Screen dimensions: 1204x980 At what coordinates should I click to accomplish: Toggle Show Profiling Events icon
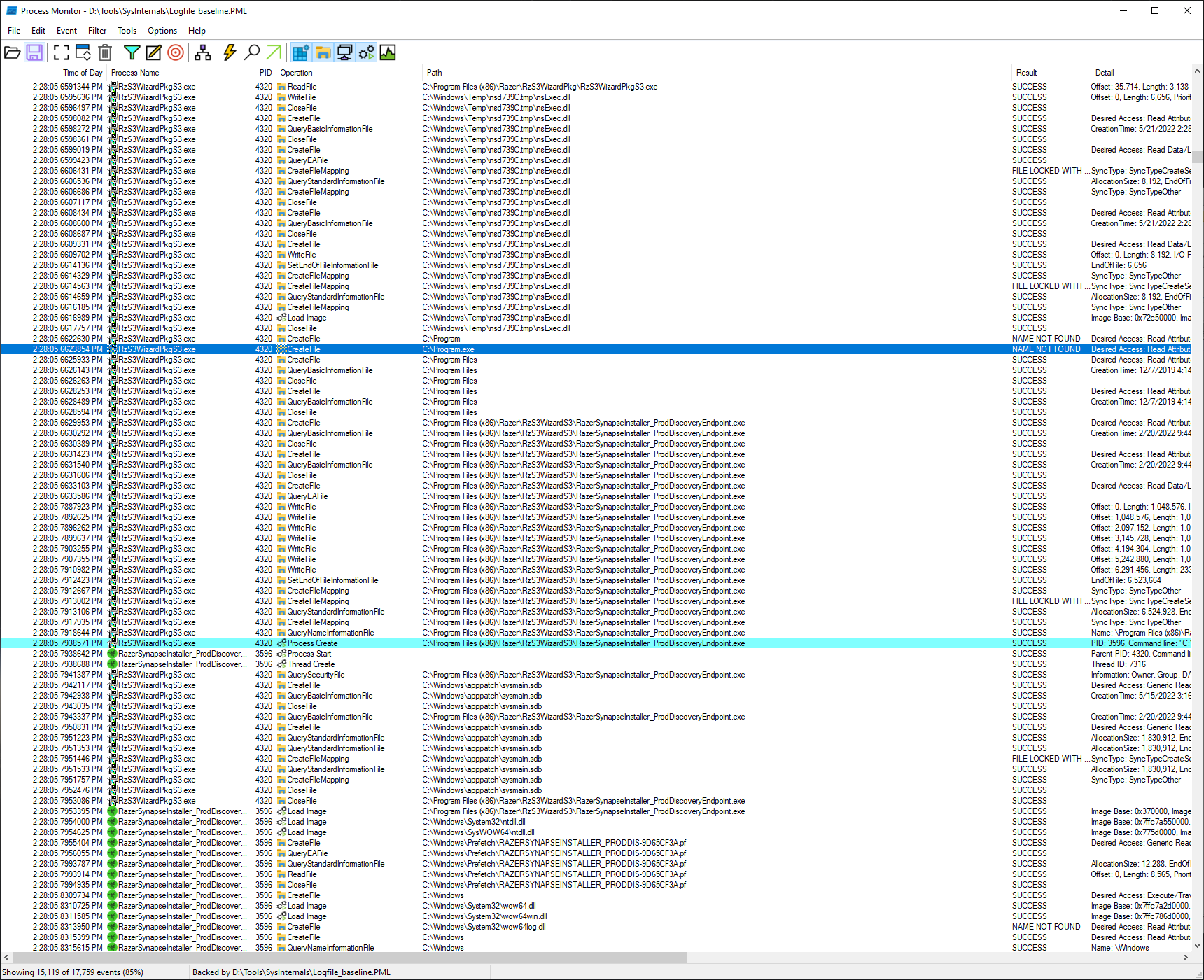click(x=388, y=52)
